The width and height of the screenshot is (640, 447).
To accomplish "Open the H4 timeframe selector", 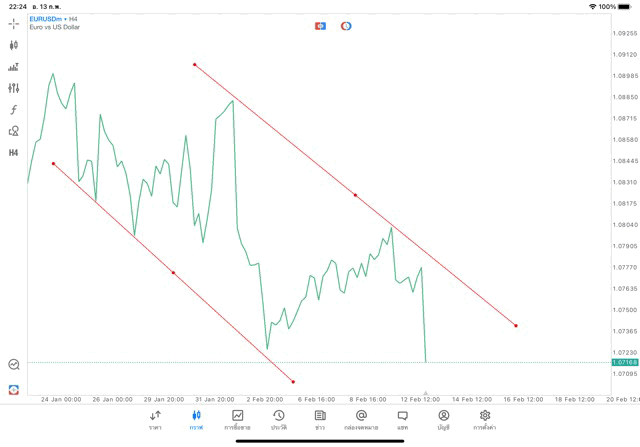I will (x=14, y=153).
